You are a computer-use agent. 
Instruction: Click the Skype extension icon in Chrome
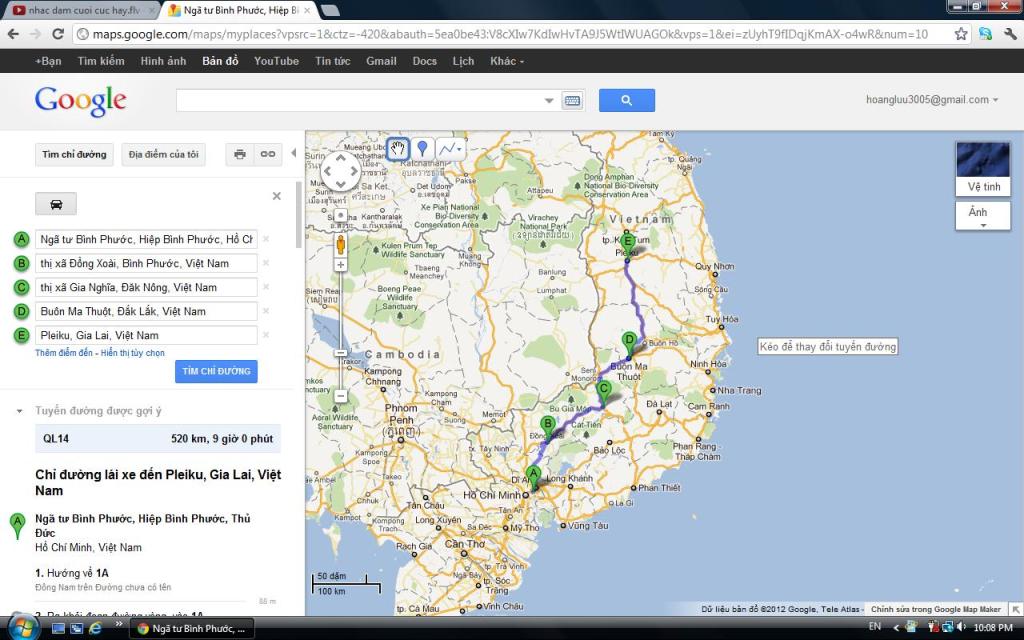coord(985,34)
